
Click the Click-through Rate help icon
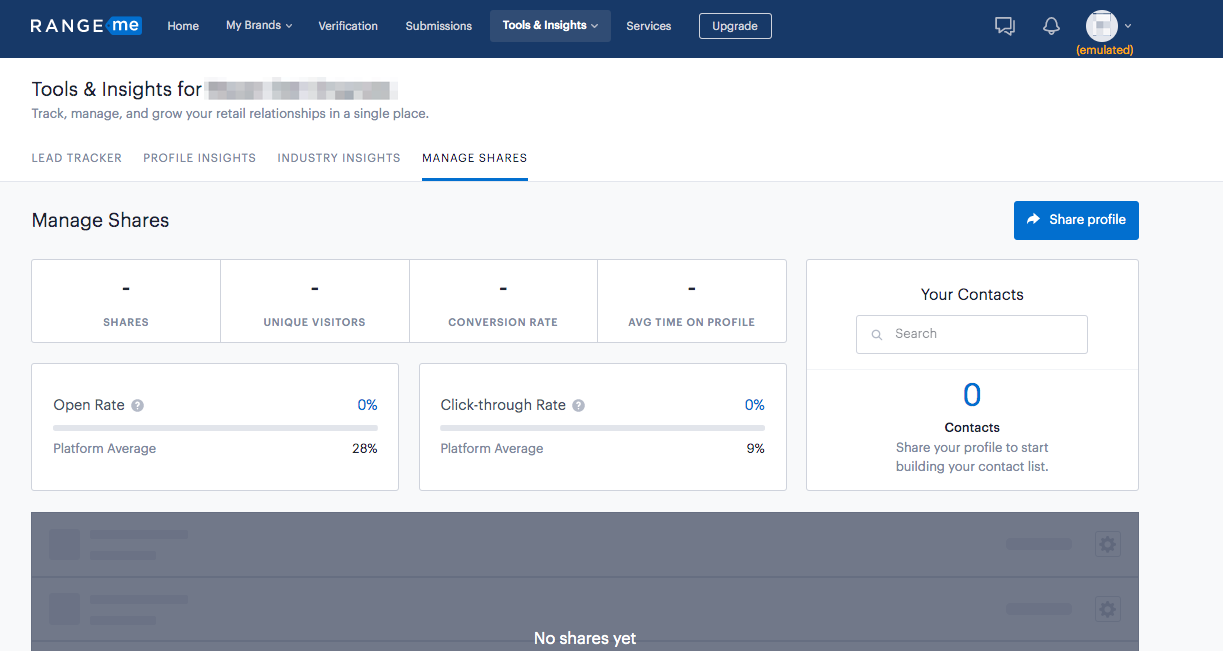point(579,406)
